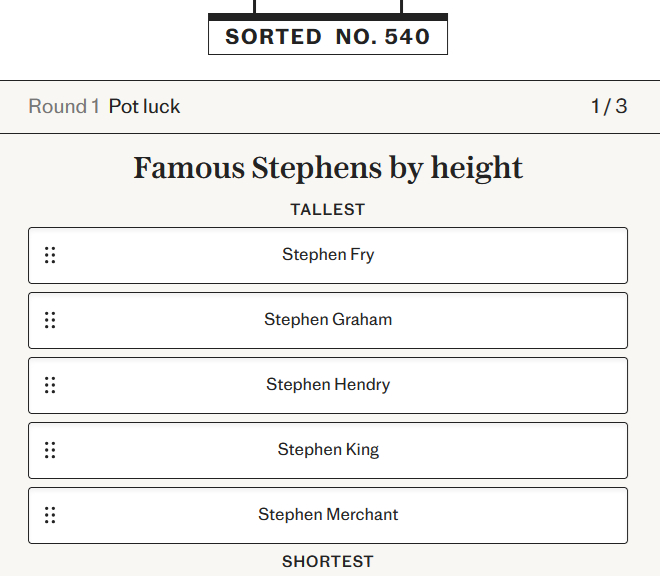Click the left post above the Sorted sign

255,6
